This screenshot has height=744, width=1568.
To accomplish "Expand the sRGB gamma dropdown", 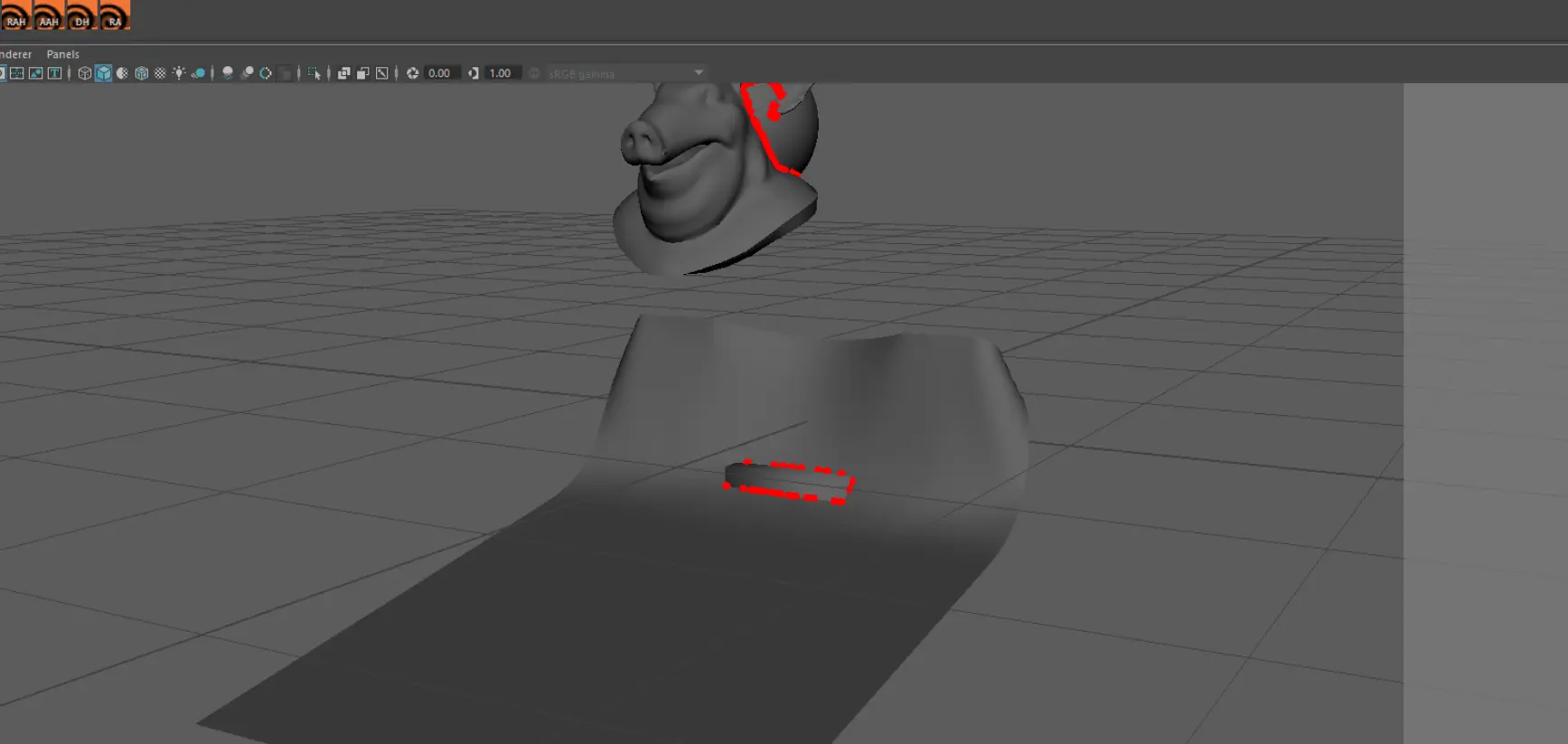I will click(x=625, y=73).
